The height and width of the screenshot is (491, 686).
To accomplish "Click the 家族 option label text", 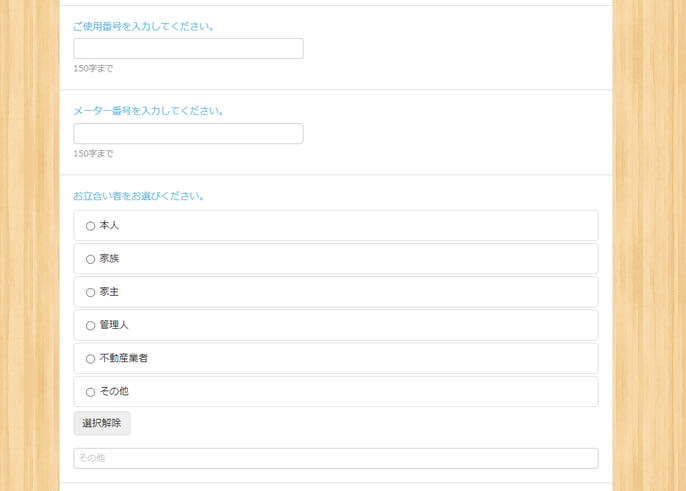I will (x=109, y=259).
